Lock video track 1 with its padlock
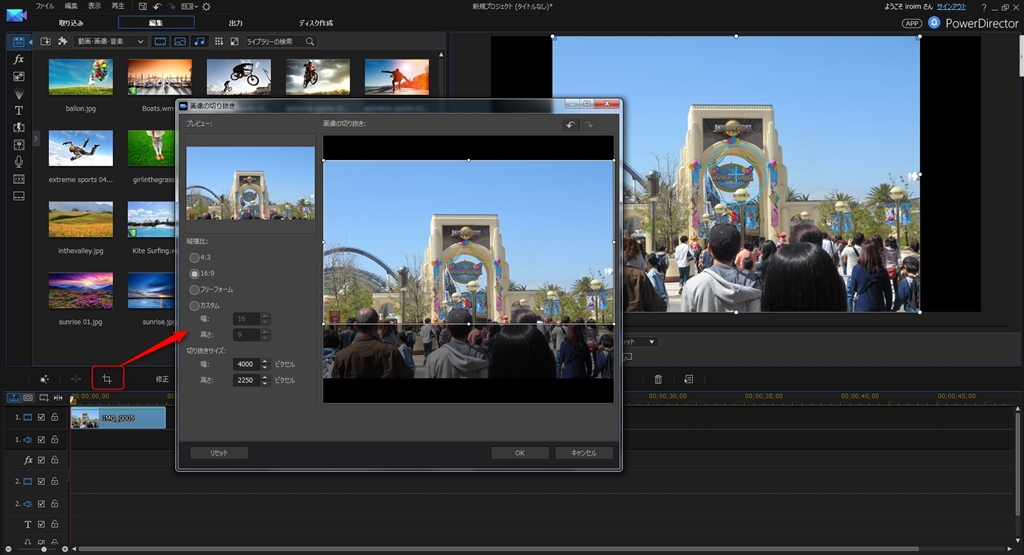 pyautogui.click(x=55, y=417)
